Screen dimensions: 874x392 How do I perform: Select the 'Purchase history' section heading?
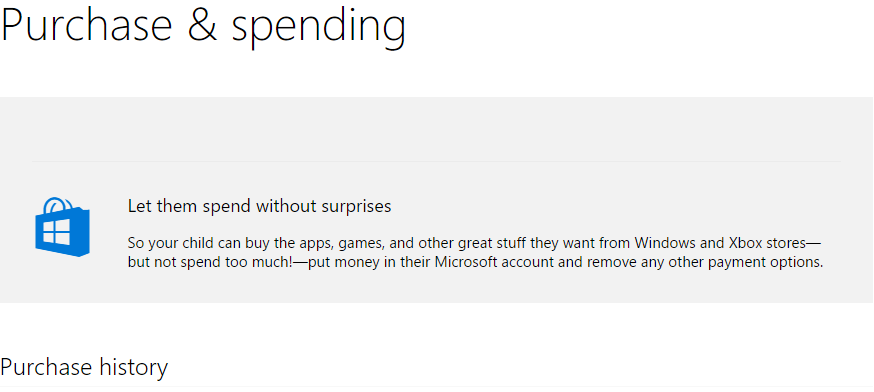click(x=84, y=367)
